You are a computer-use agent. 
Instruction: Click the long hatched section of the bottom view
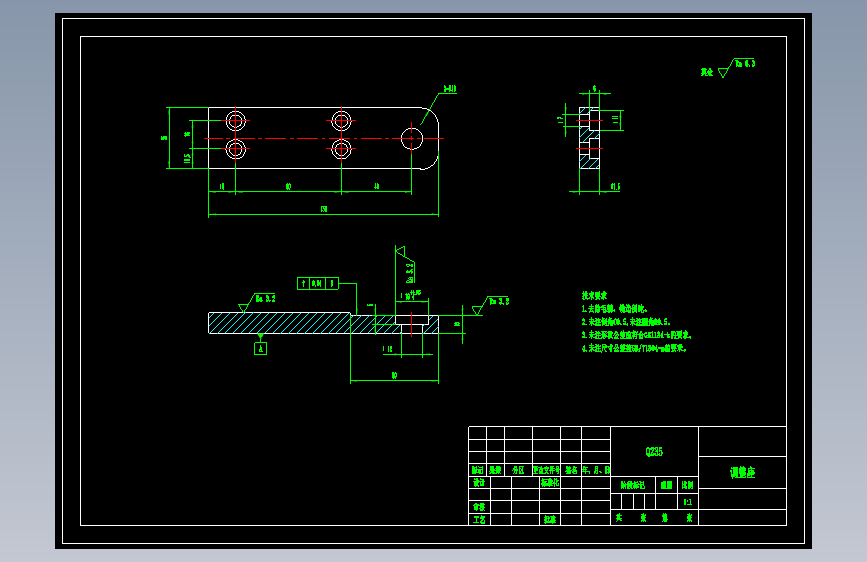coord(279,323)
